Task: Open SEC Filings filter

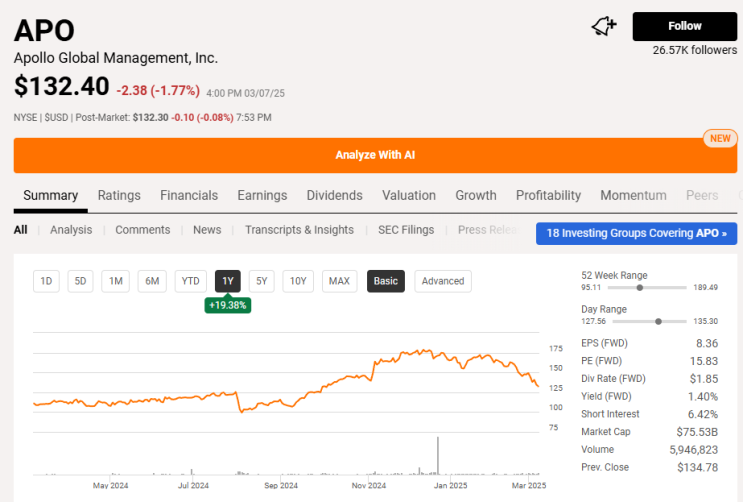Action: pos(406,230)
